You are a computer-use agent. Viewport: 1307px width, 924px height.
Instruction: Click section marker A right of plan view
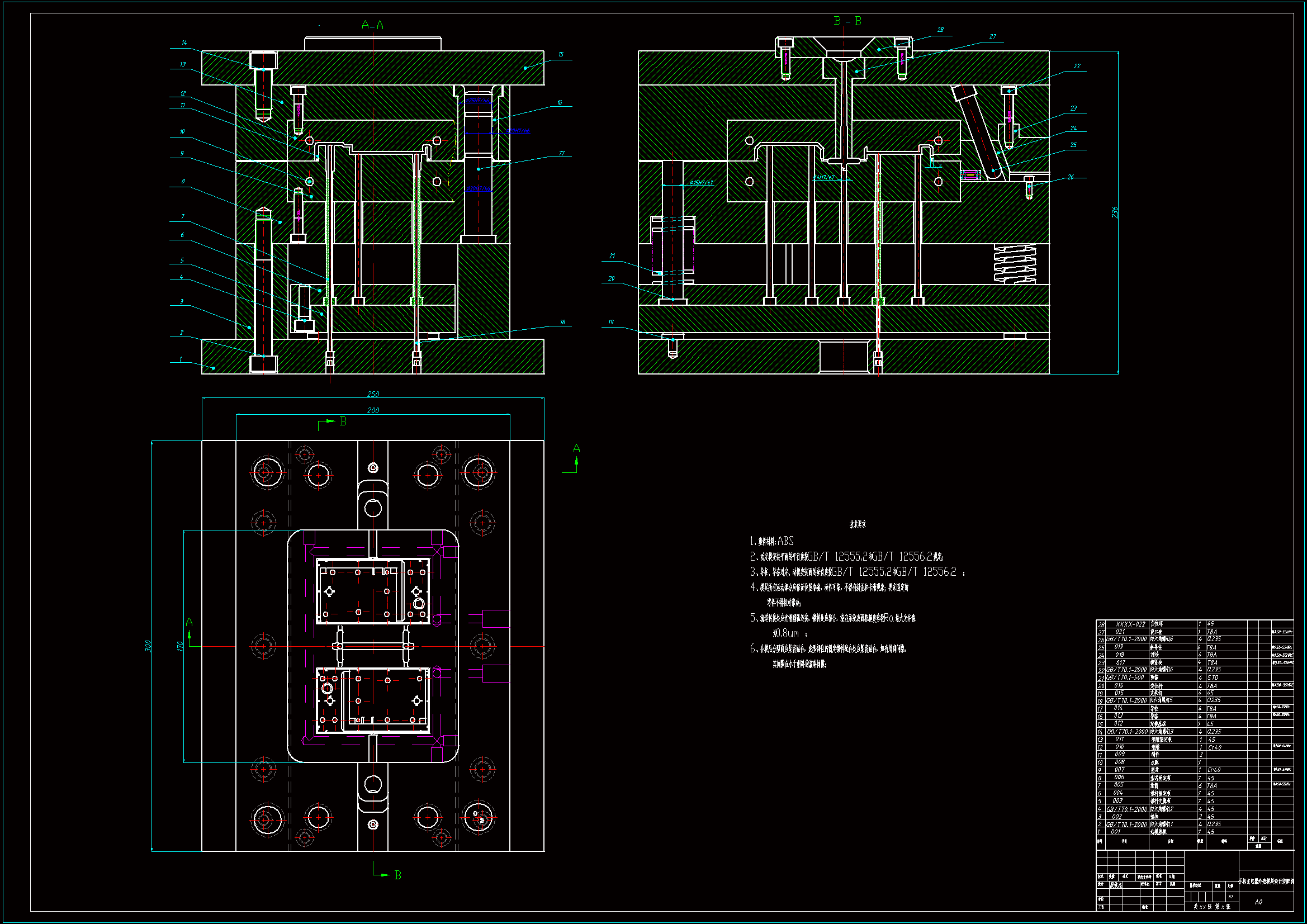[x=576, y=449]
